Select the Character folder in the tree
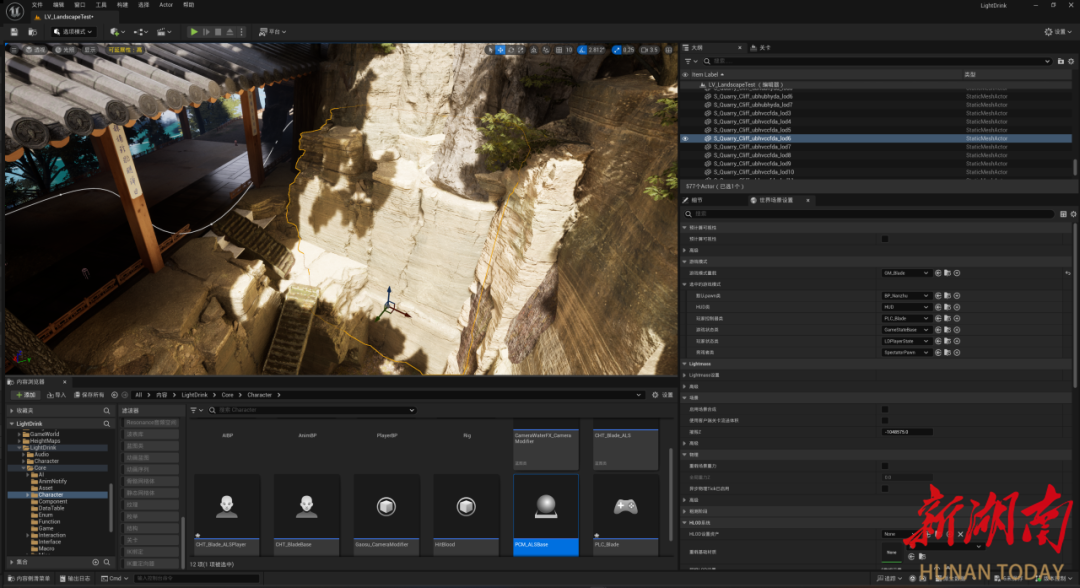Image resolution: width=1080 pixels, height=588 pixels. point(50,495)
